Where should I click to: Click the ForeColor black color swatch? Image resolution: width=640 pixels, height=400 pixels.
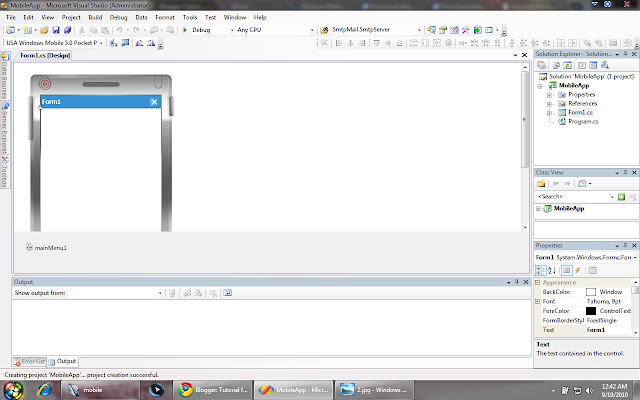coord(591,311)
